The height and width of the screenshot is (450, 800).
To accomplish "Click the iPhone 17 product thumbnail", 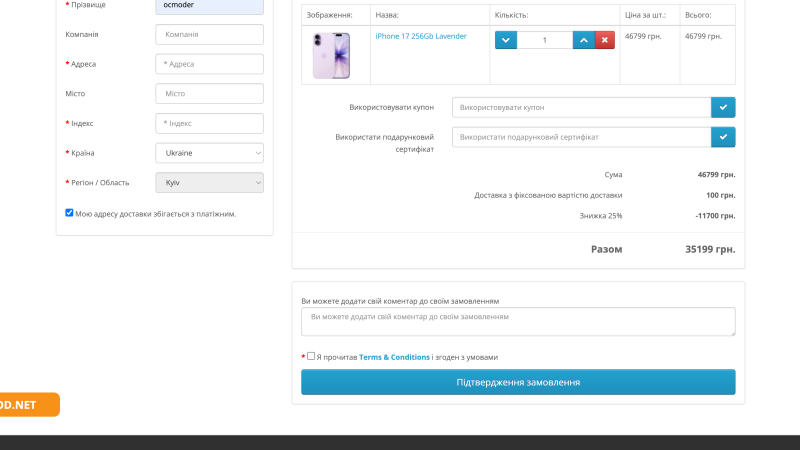I will pos(332,55).
